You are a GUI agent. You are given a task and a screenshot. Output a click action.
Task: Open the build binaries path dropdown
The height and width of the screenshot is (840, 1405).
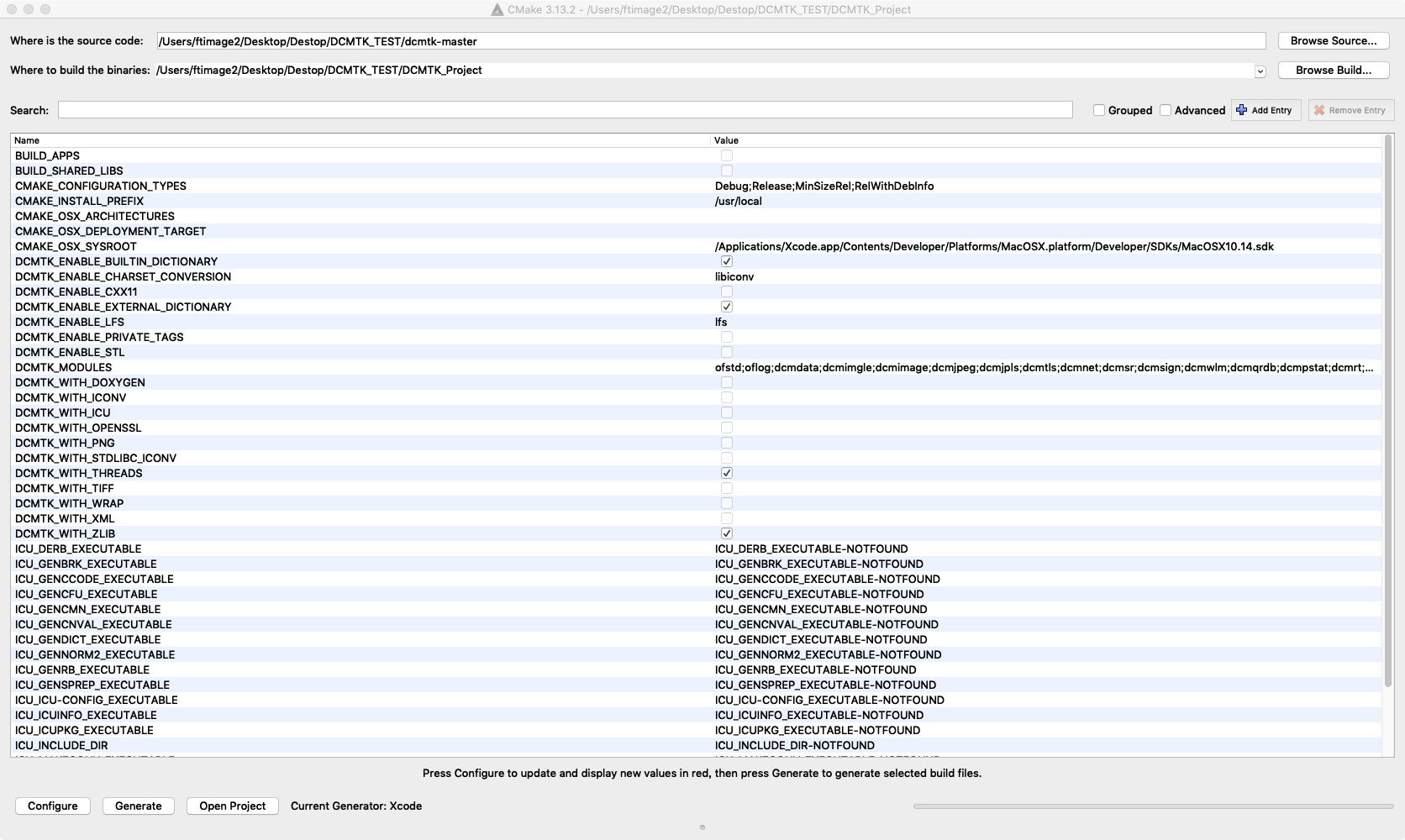pyautogui.click(x=1260, y=71)
